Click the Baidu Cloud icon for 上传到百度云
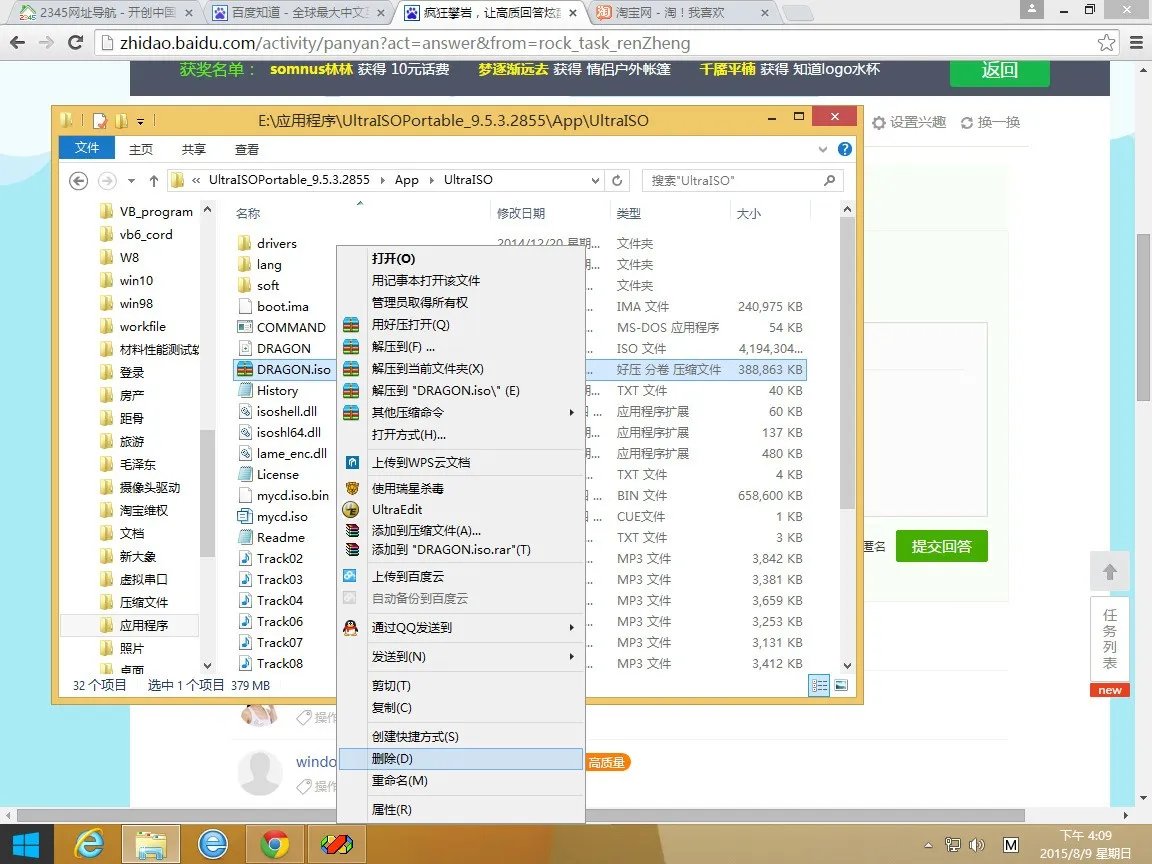Viewport: 1152px width, 864px height. [x=350, y=575]
